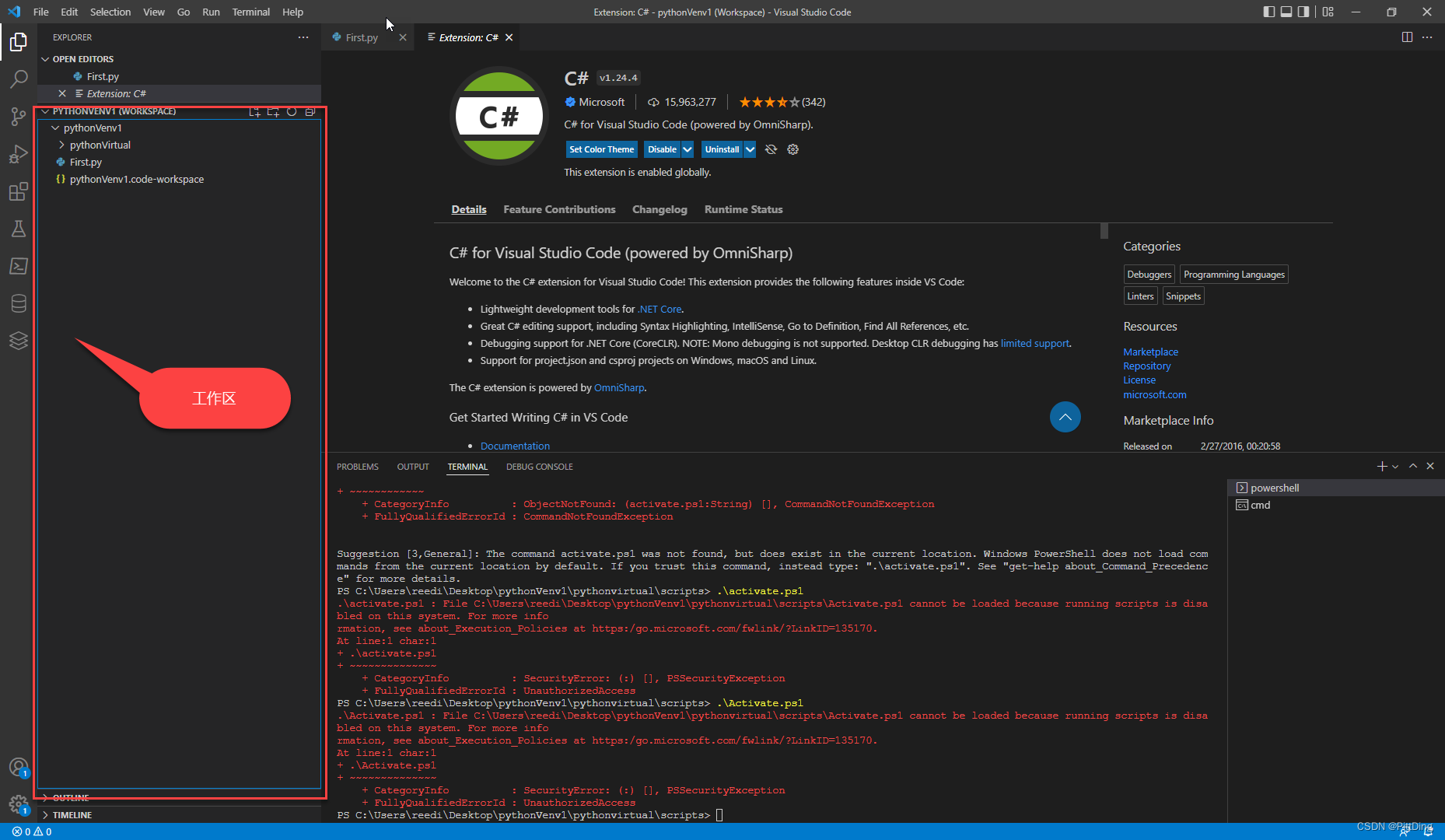Switch to the Problems panel tab

point(358,467)
